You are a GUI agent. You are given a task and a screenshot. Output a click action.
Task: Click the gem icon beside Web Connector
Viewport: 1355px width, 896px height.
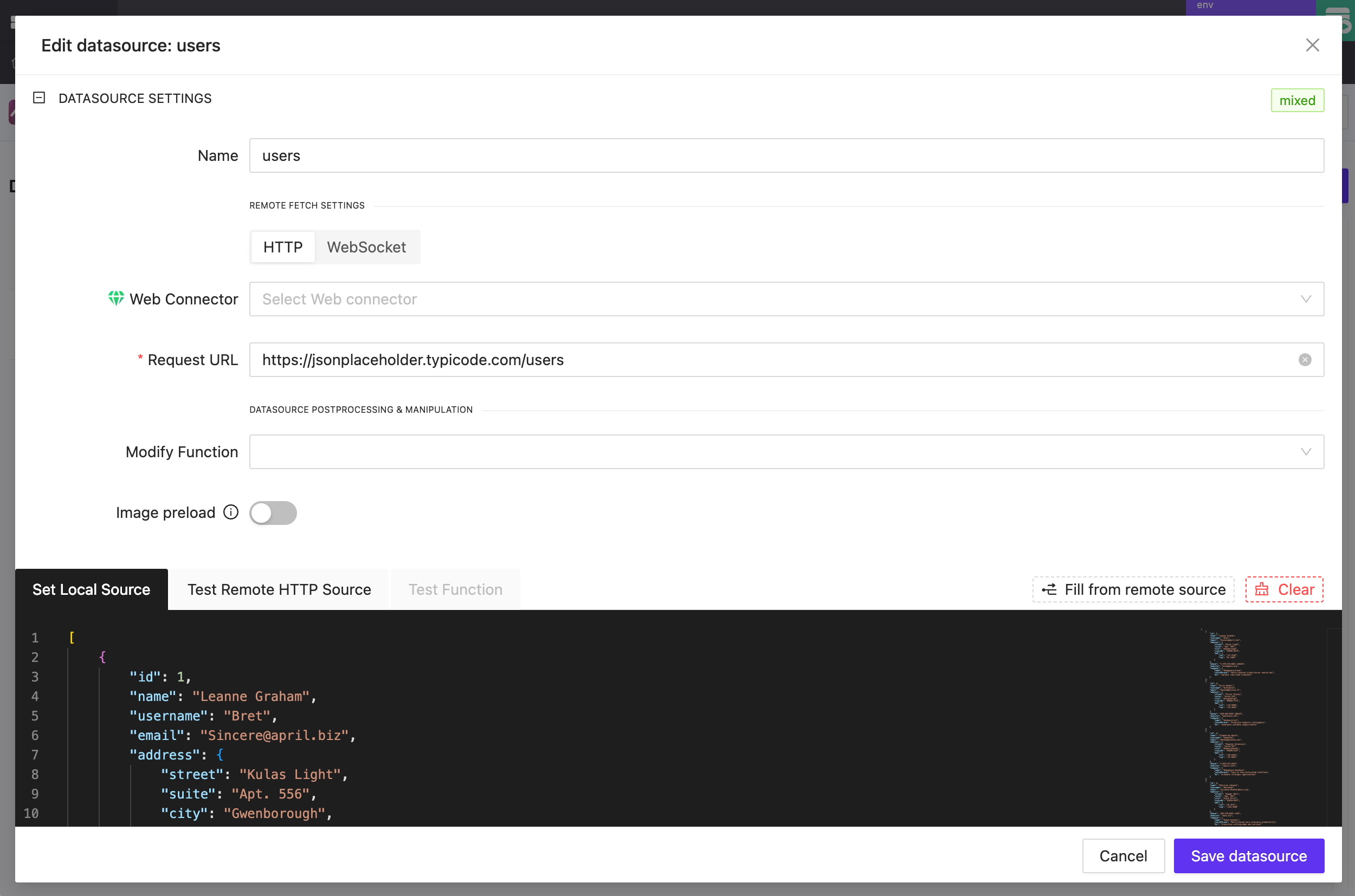(x=116, y=299)
